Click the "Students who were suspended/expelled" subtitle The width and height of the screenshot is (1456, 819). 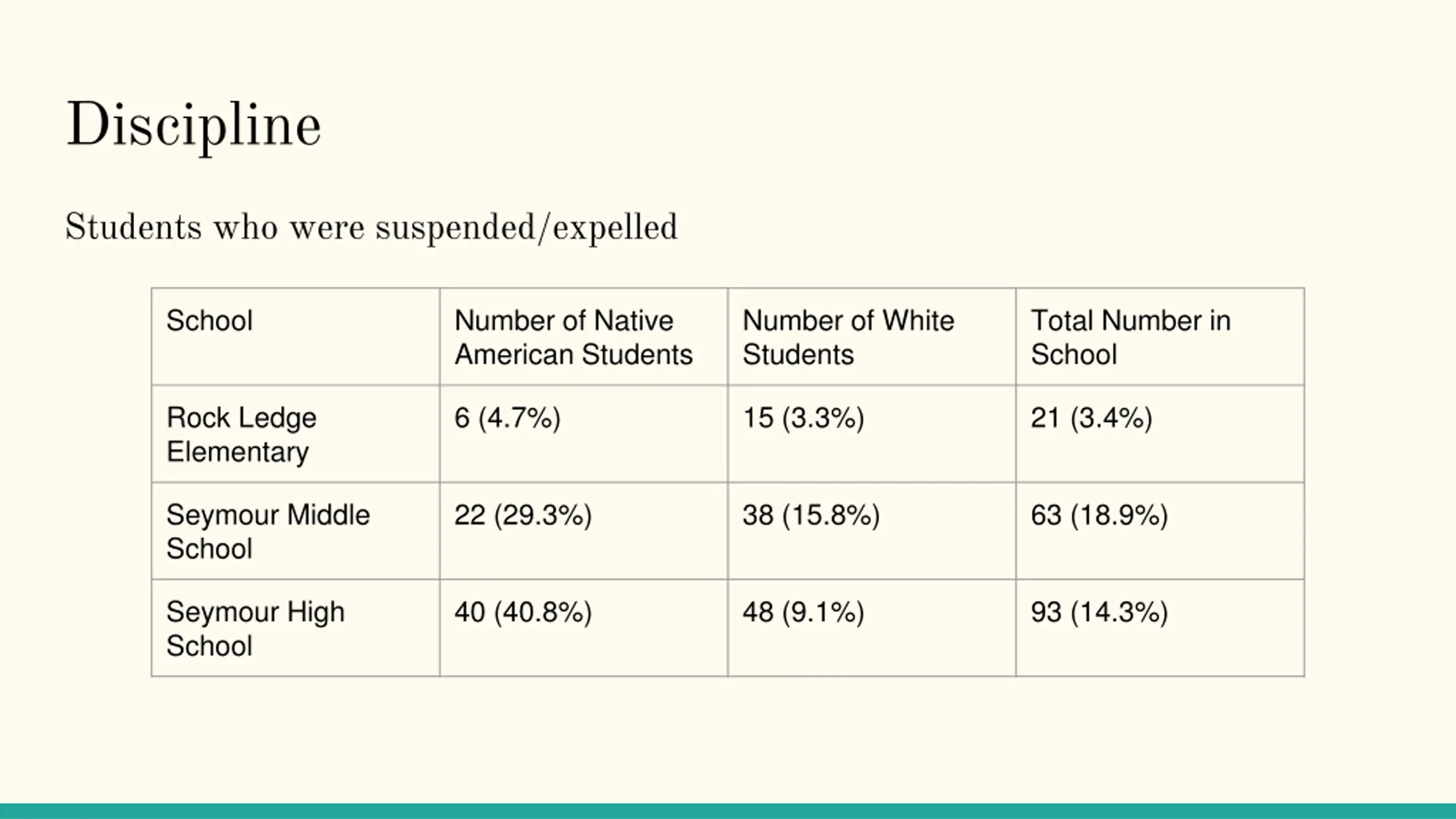(371, 227)
